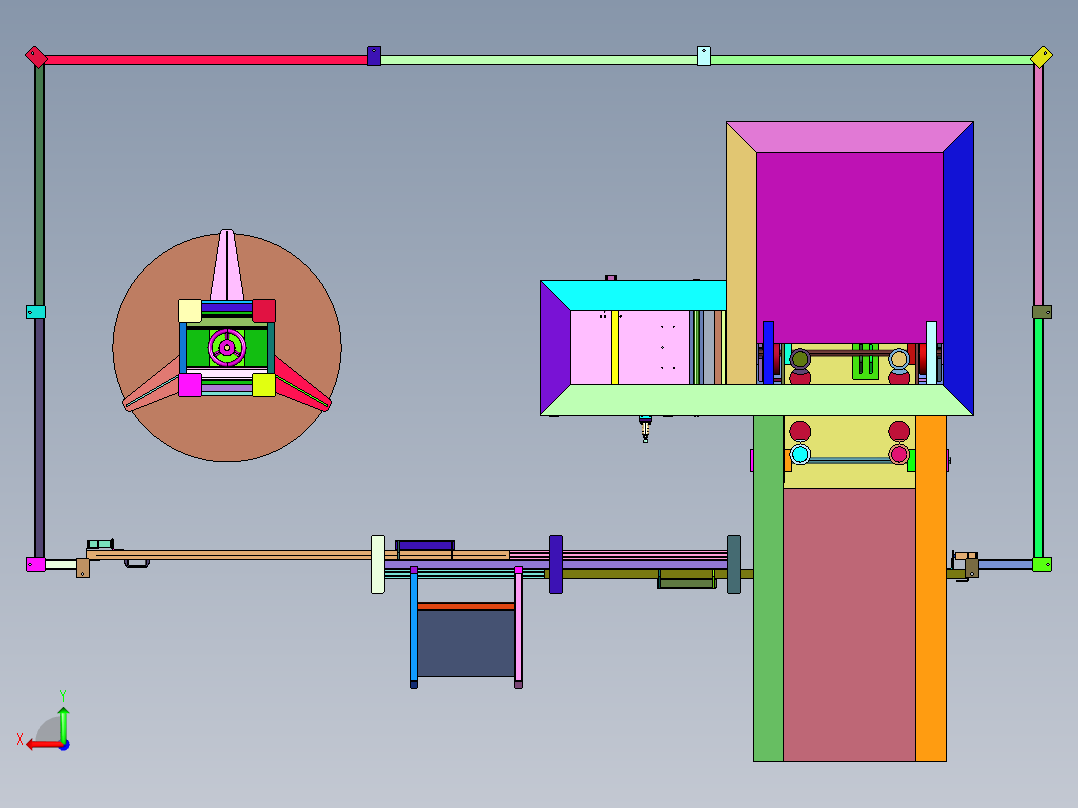1078x808 pixels.
Task: Click the olive connector on the right fence
Action: coord(1042,312)
